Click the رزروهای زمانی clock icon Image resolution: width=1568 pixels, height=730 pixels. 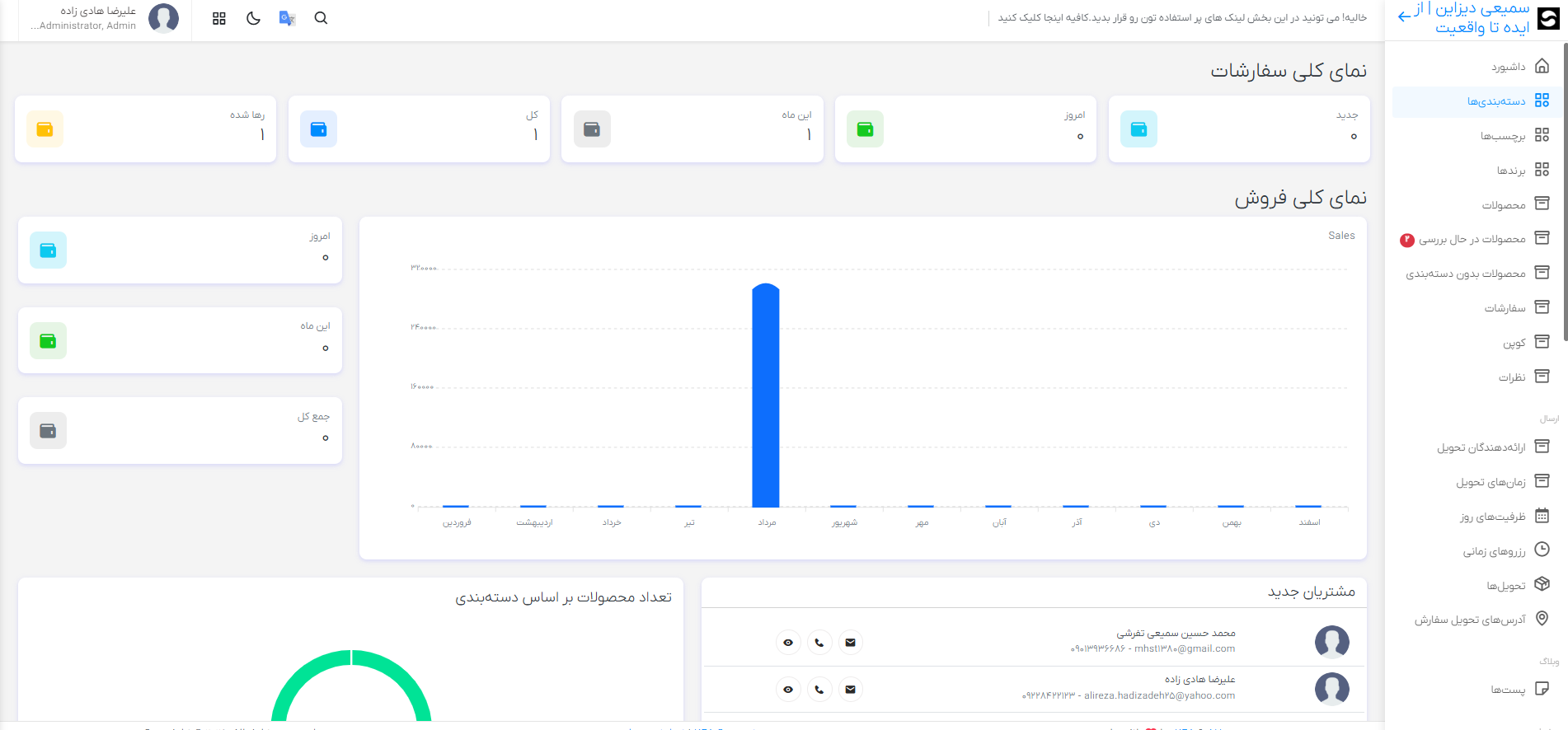point(1542,550)
